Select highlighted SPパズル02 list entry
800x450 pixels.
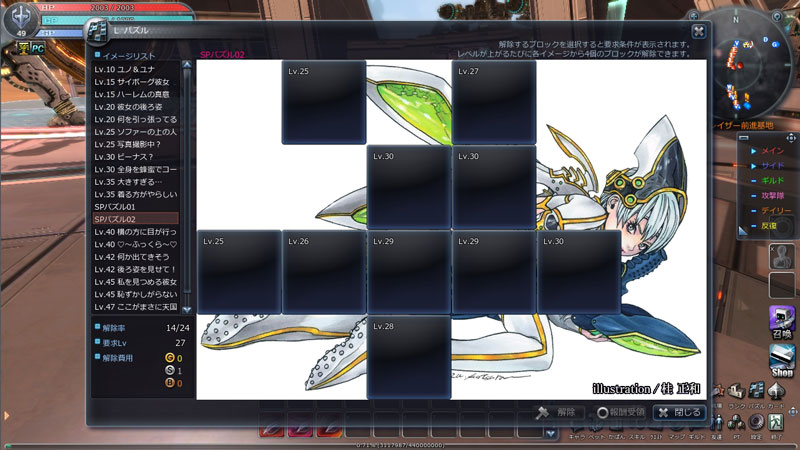click(x=136, y=219)
